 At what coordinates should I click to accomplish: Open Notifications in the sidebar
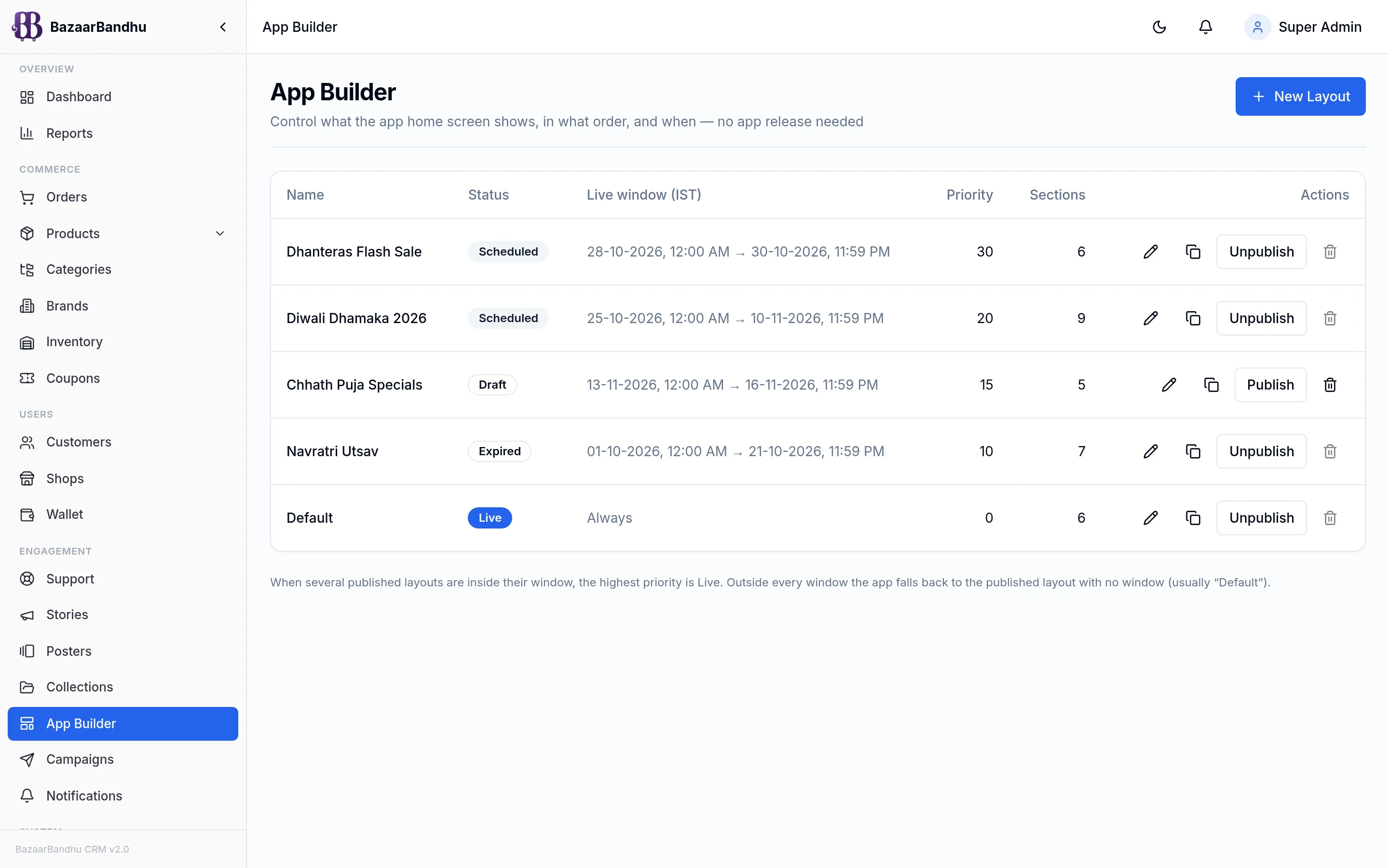click(123, 796)
